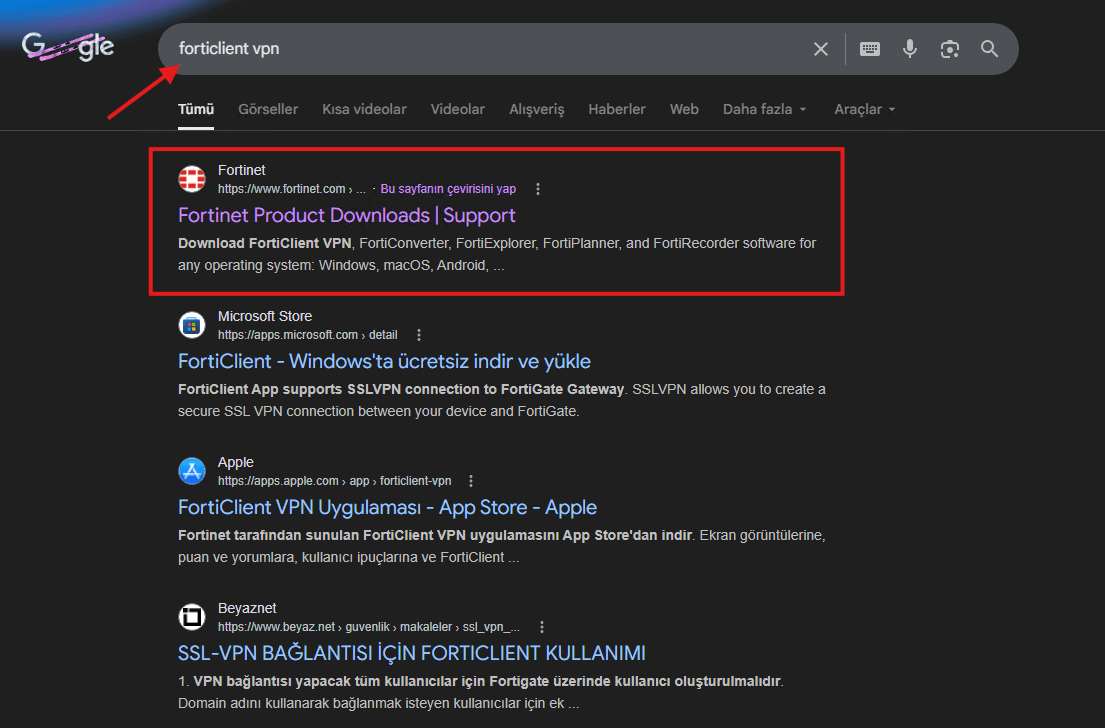Open Fortinet Product Downloads | Support link
1105x728 pixels.
(x=347, y=216)
